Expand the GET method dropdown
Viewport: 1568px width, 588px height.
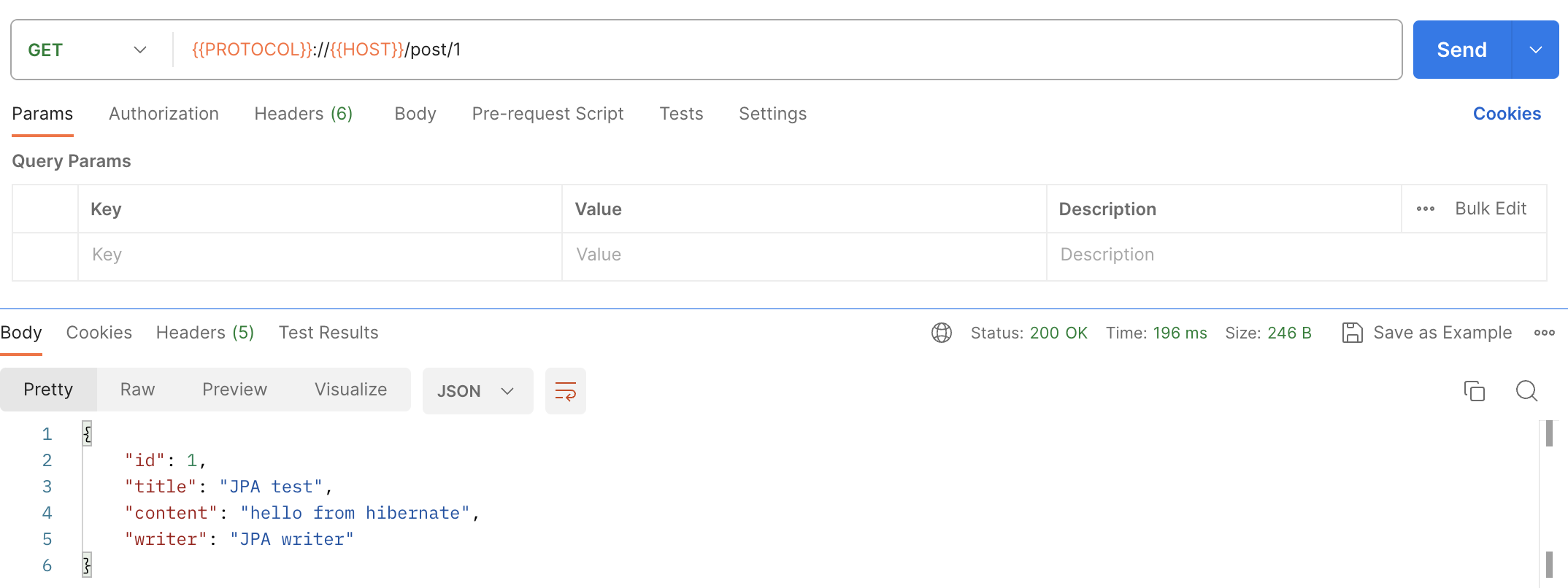pos(88,50)
